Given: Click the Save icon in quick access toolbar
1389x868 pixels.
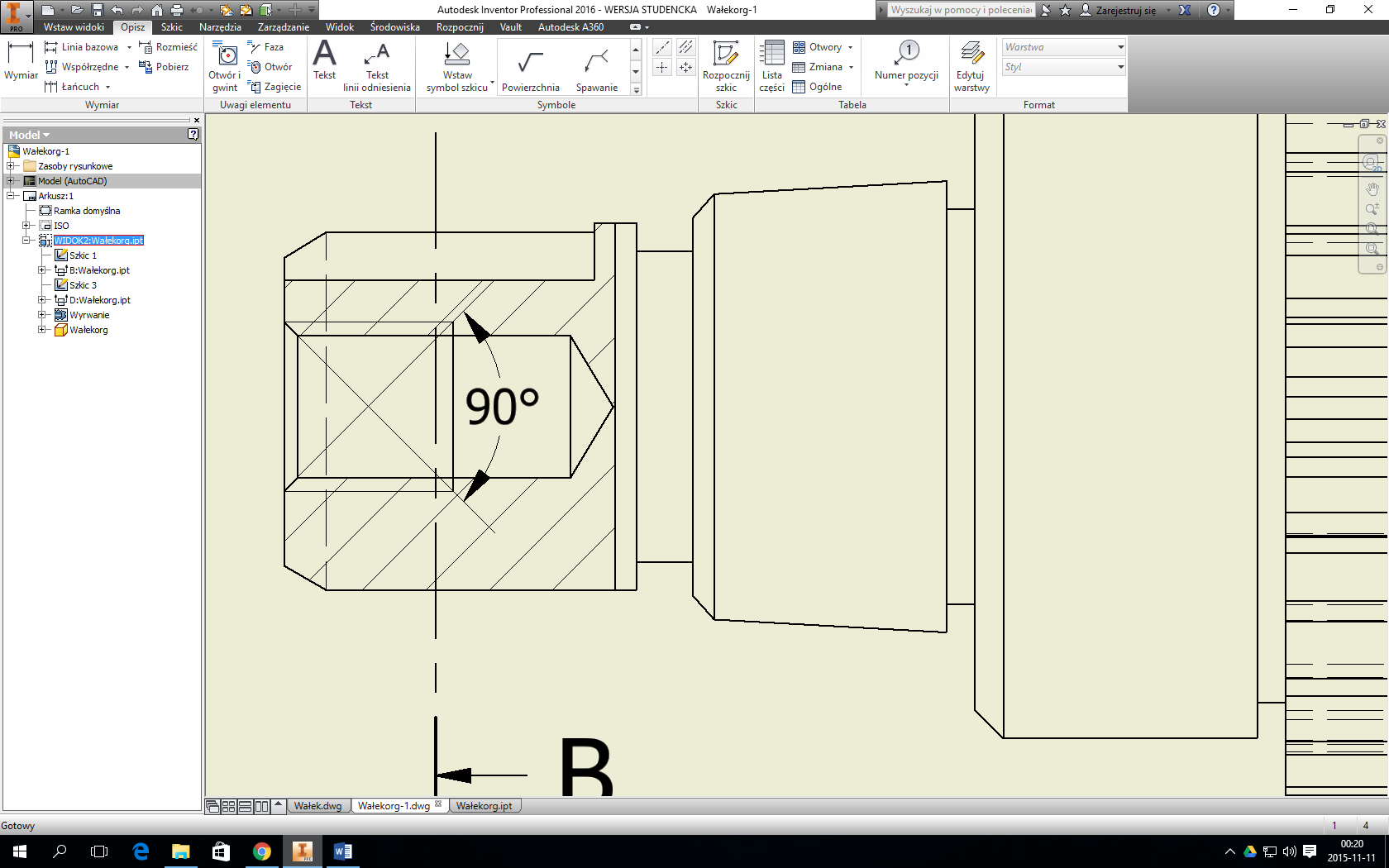Looking at the screenshot, I should [x=98, y=10].
